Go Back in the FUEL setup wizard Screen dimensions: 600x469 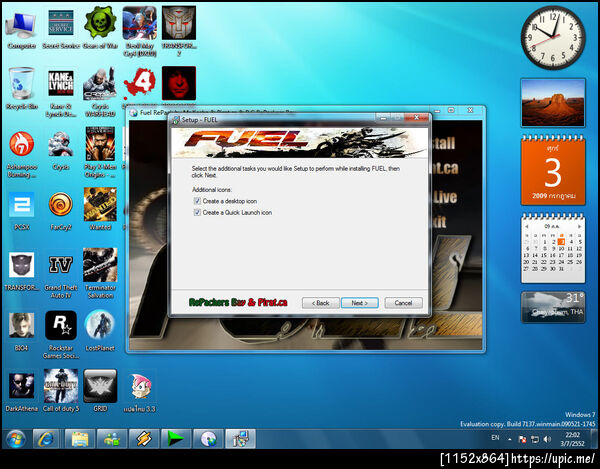[x=320, y=303]
